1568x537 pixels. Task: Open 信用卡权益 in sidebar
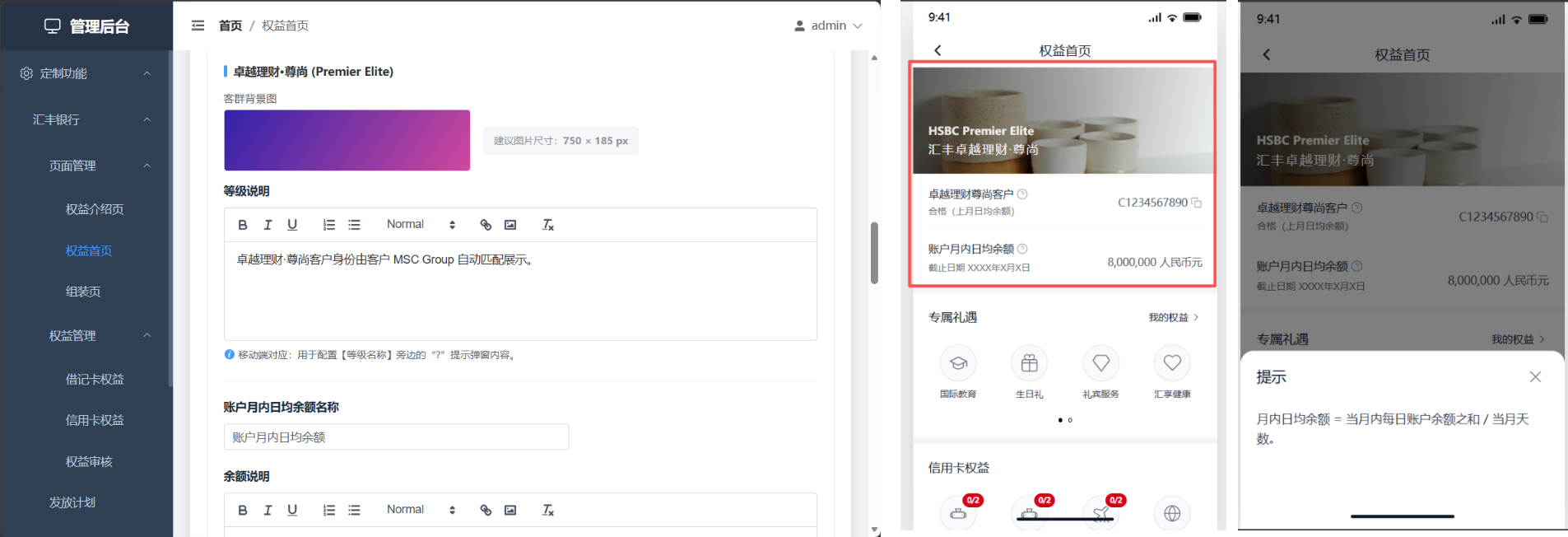coord(95,420)
